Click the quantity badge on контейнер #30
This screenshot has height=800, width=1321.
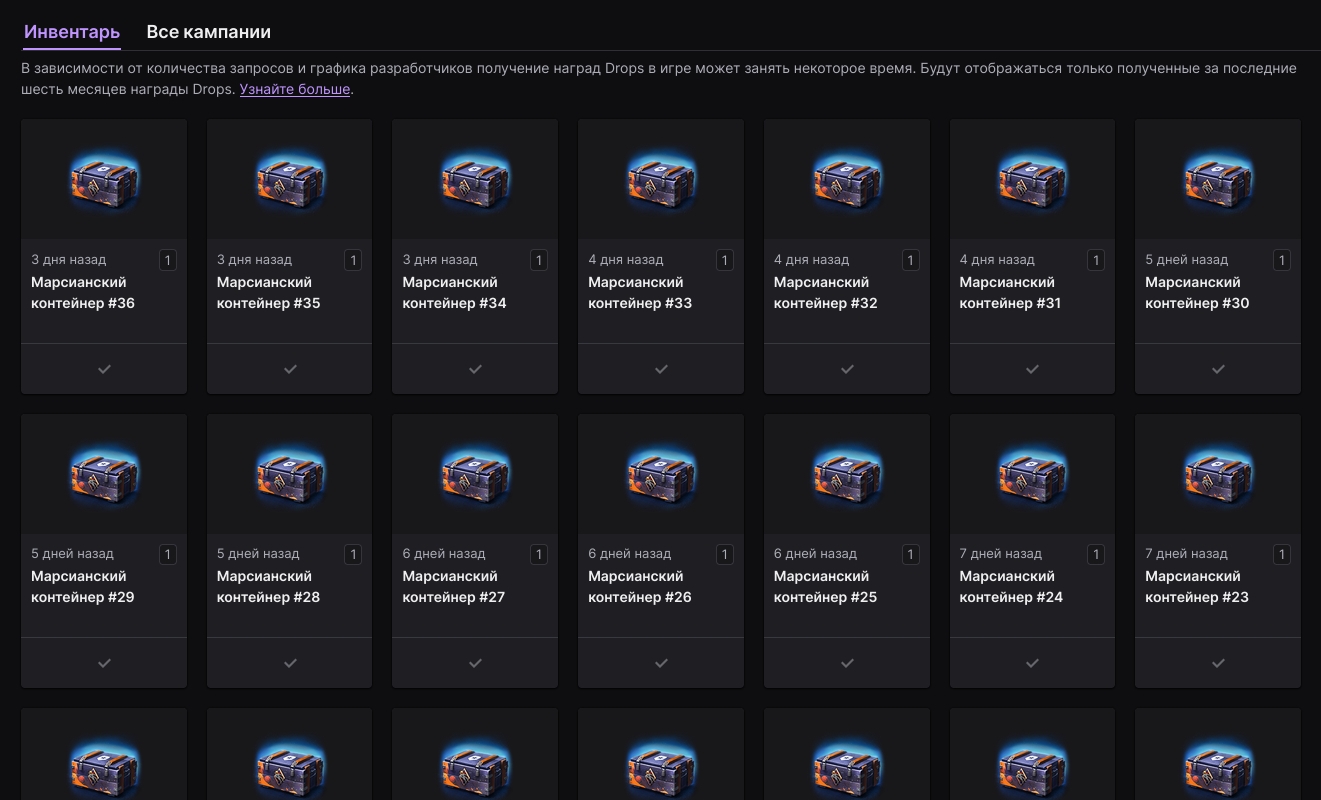tap(1282, 260)
